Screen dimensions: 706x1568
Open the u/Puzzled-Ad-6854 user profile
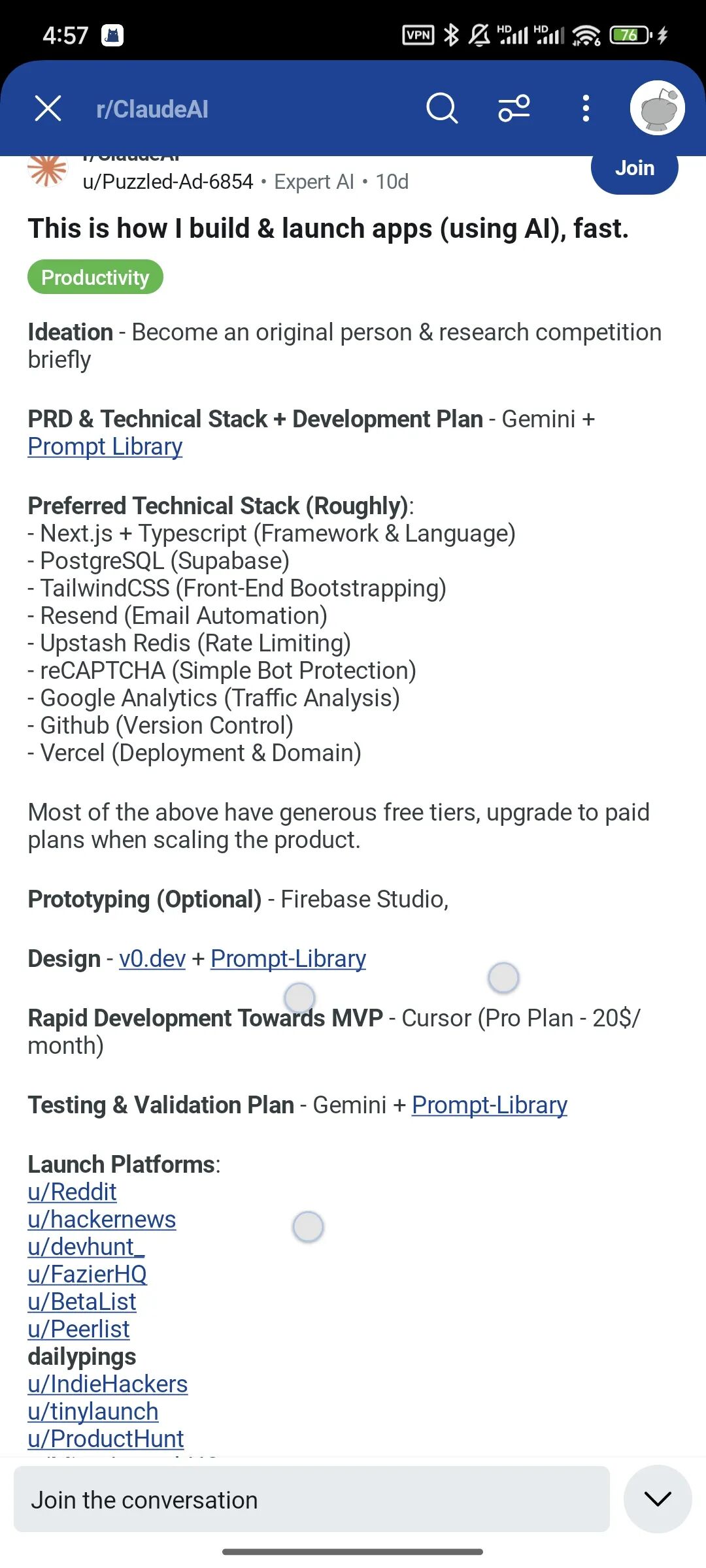point(168,182)
